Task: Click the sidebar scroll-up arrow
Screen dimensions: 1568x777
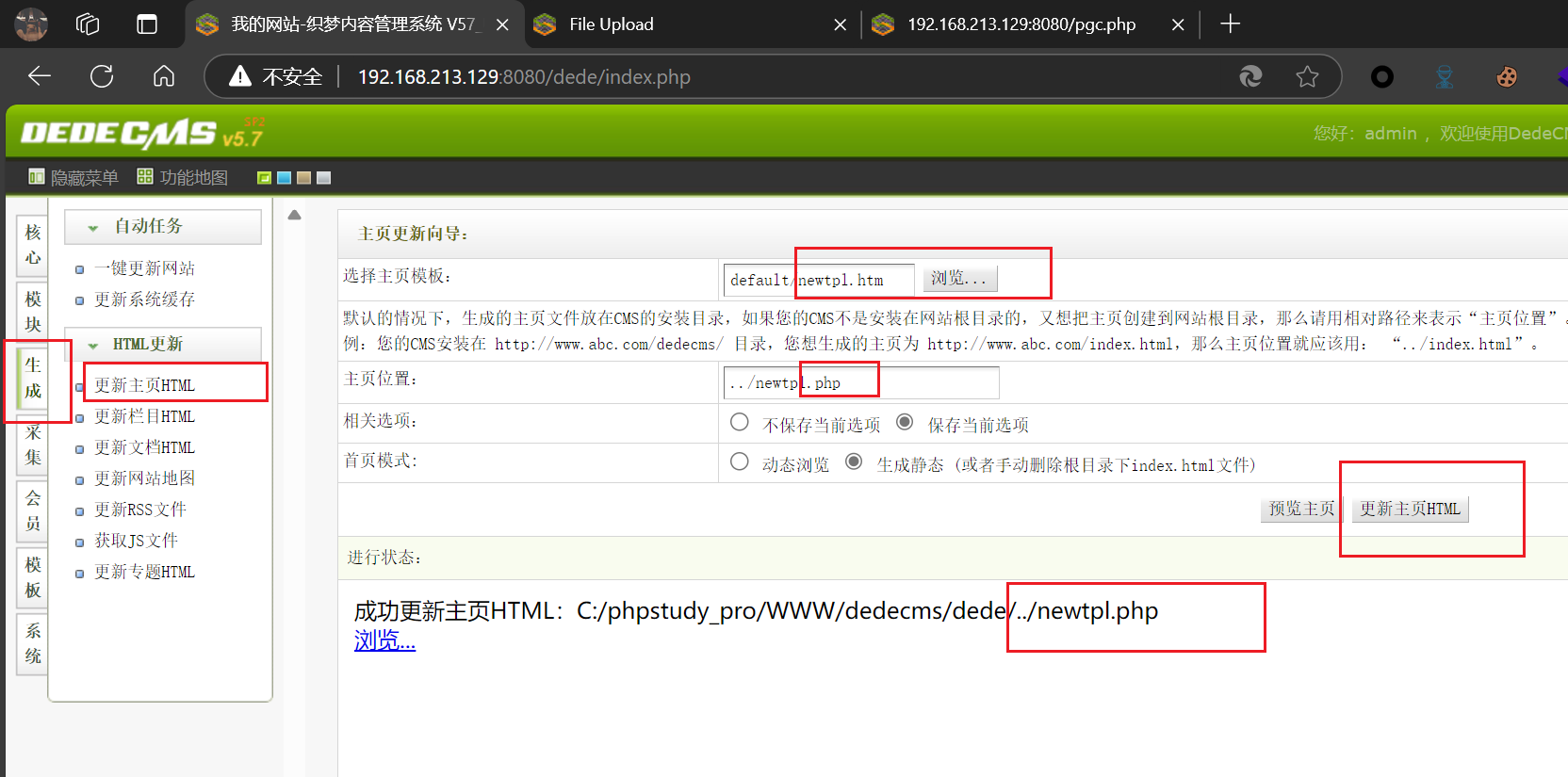Action: pos(294,216)
